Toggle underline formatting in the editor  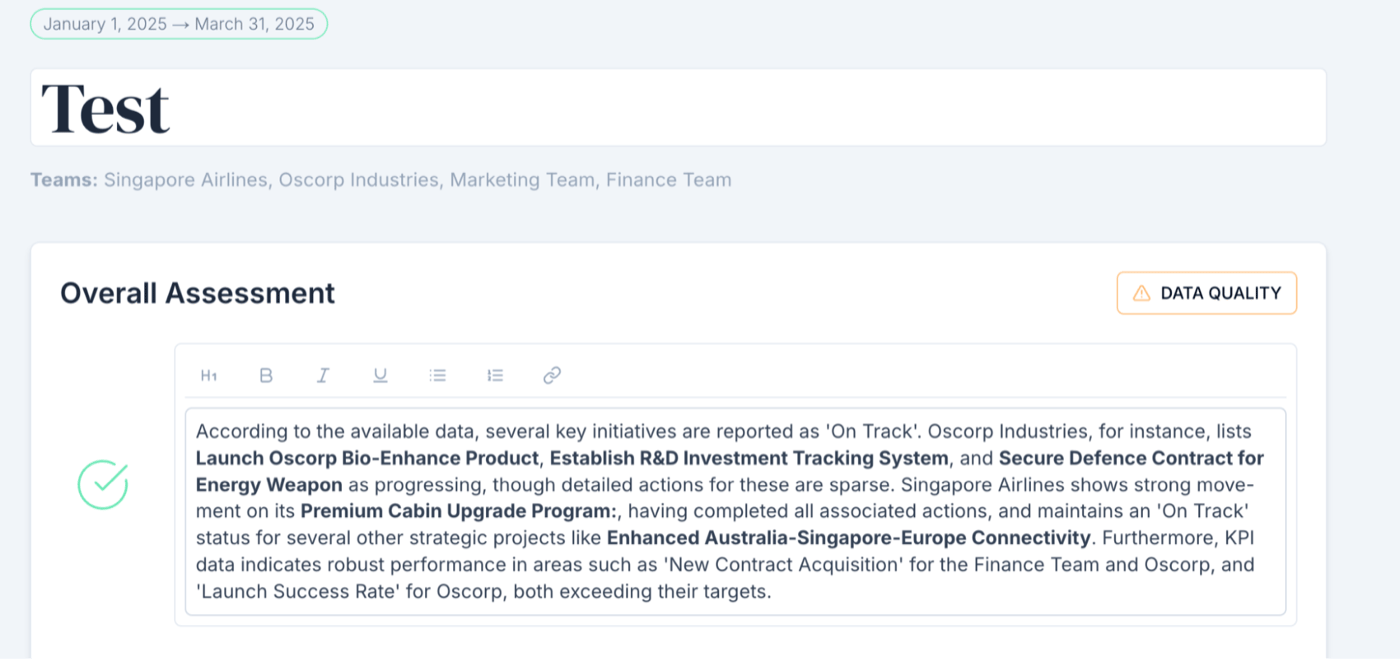click(x=380, y=375)
